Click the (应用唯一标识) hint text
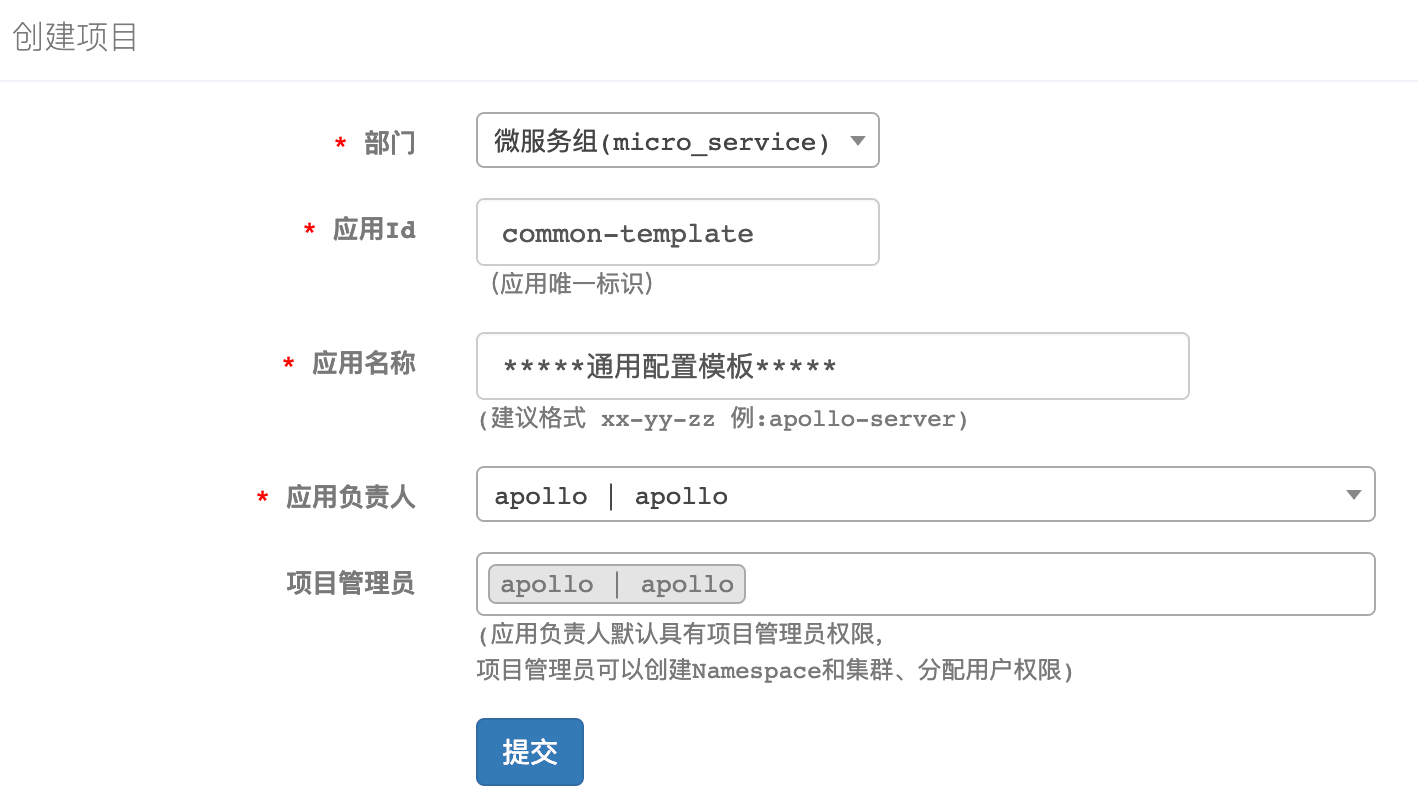The image size is (1418, 792). click(x=571, y=285)
